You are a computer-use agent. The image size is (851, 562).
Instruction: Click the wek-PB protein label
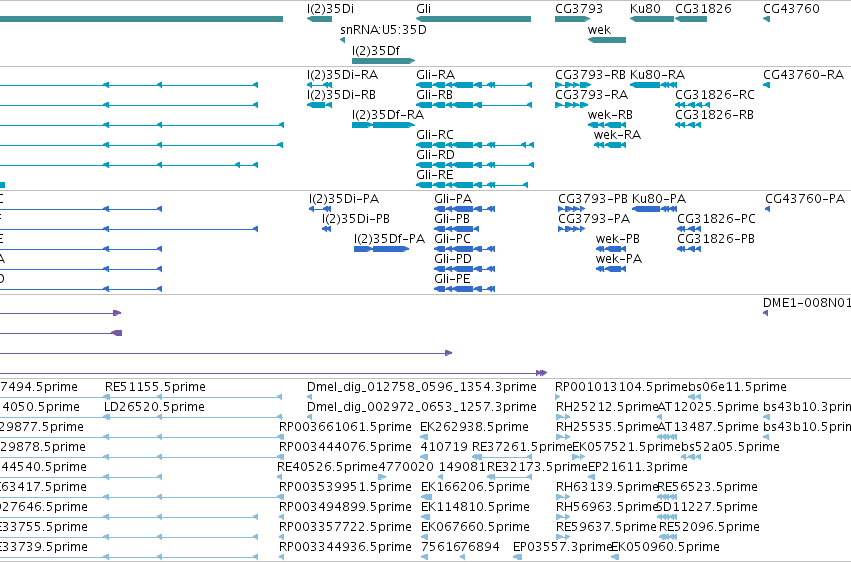pyautogui.click(x=618, y=239)
